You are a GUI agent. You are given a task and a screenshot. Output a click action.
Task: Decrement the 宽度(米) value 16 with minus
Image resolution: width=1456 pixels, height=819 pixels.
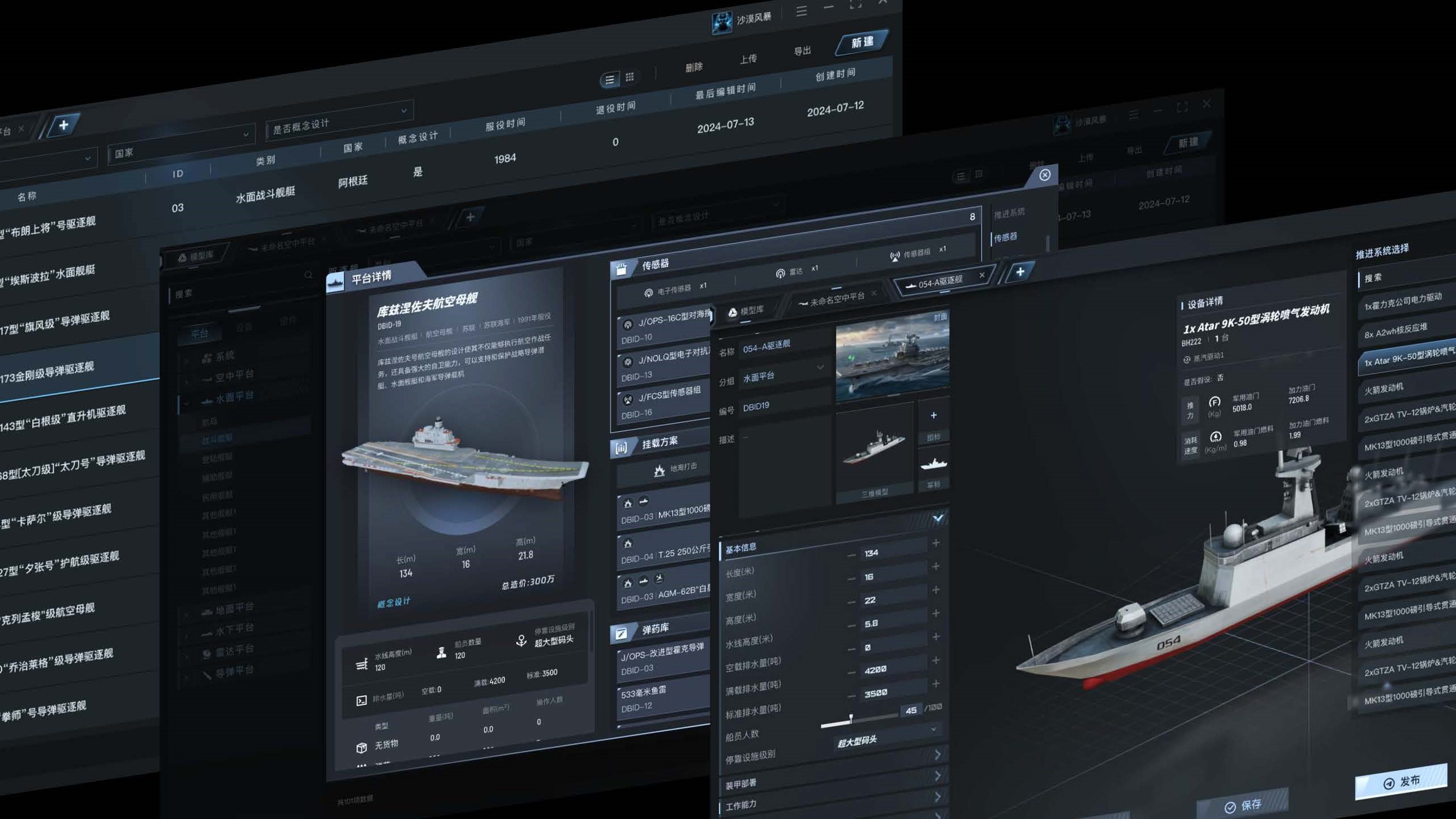(x=851, y=579)
